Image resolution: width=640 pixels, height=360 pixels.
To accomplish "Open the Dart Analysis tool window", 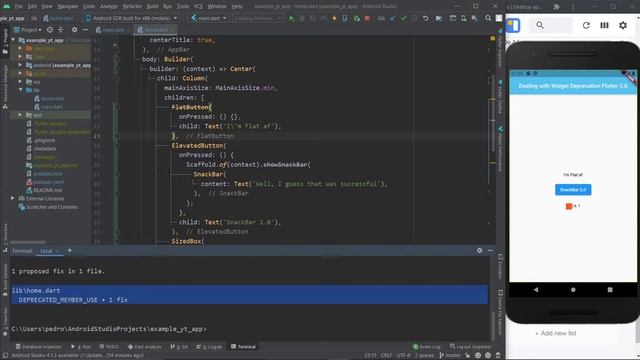I will point(144,347).
